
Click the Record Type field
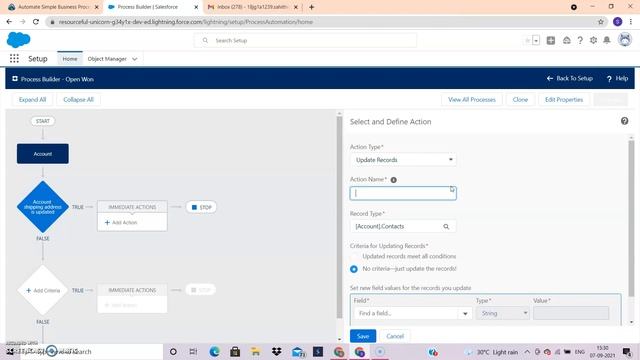pos(403,227)
